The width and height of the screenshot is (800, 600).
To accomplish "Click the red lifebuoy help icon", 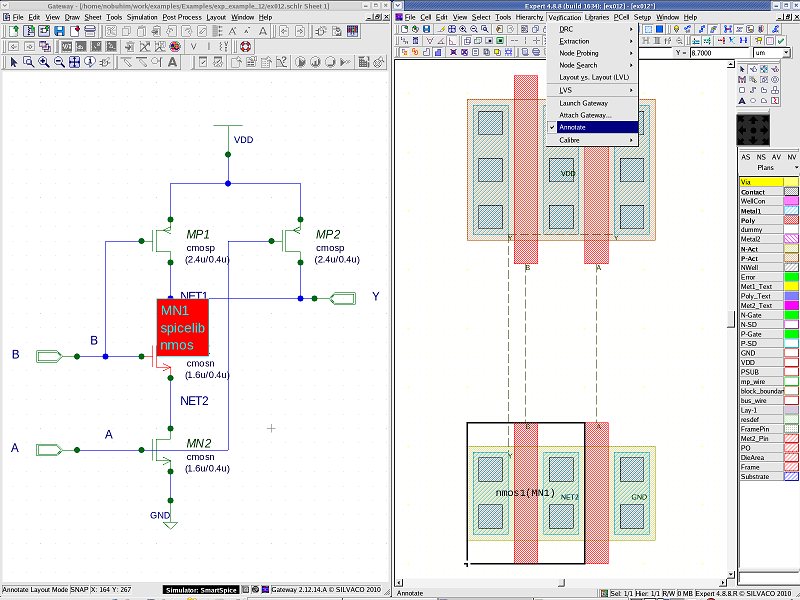I will click(x=245, y=47).
